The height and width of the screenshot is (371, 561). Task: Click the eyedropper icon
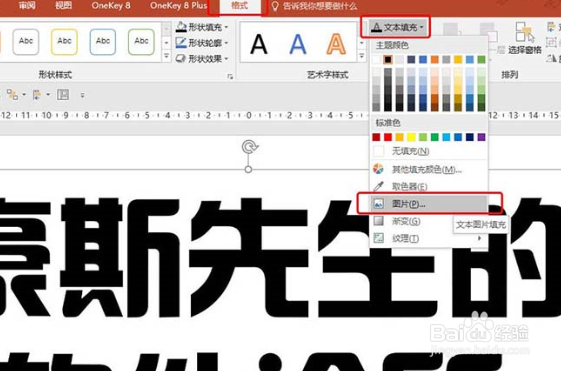click(378, 186)
